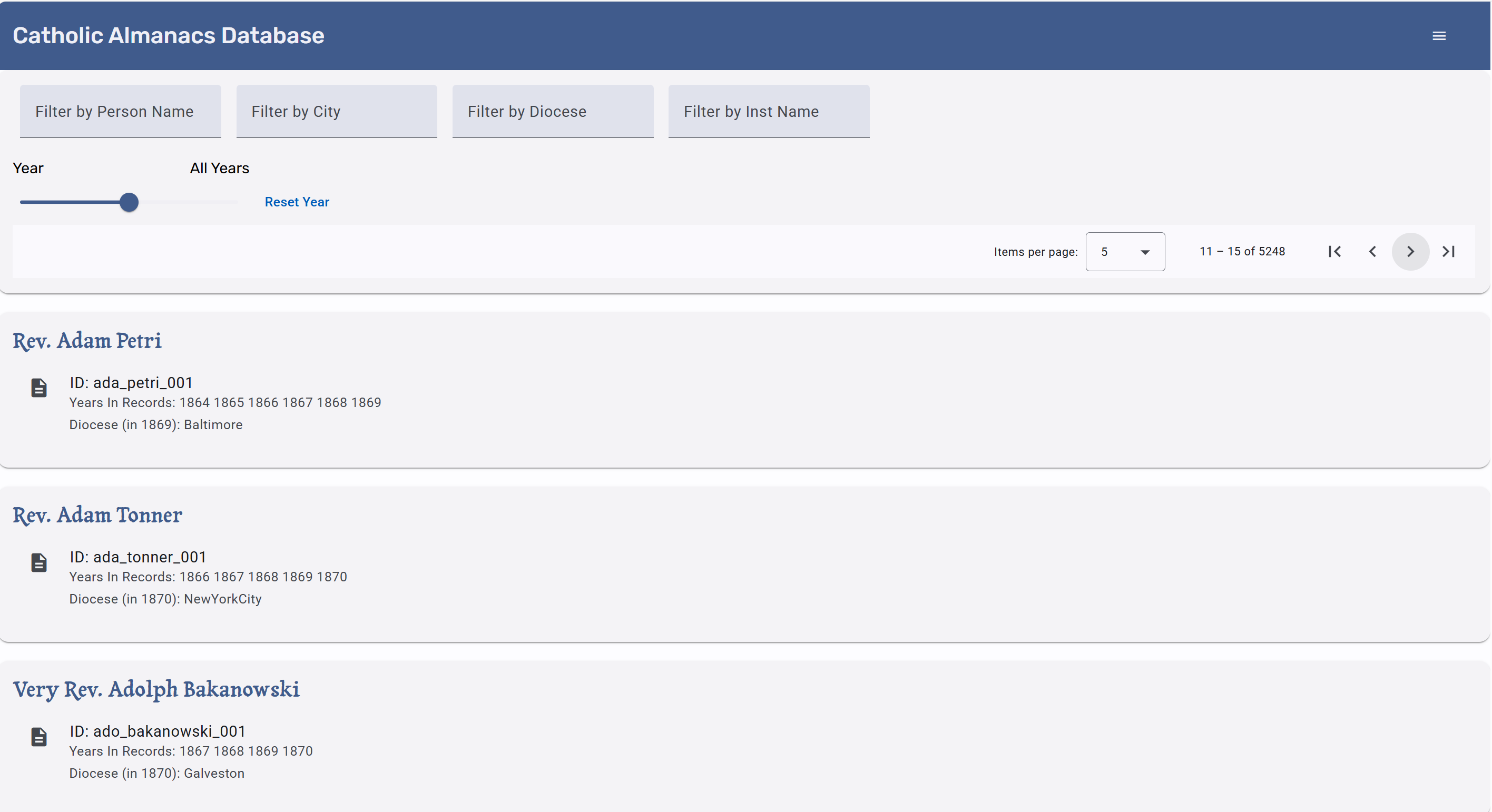Click the Reset Year link
Image resolution: width=1492 pixels, height=812 pixels.
(297, 202)
